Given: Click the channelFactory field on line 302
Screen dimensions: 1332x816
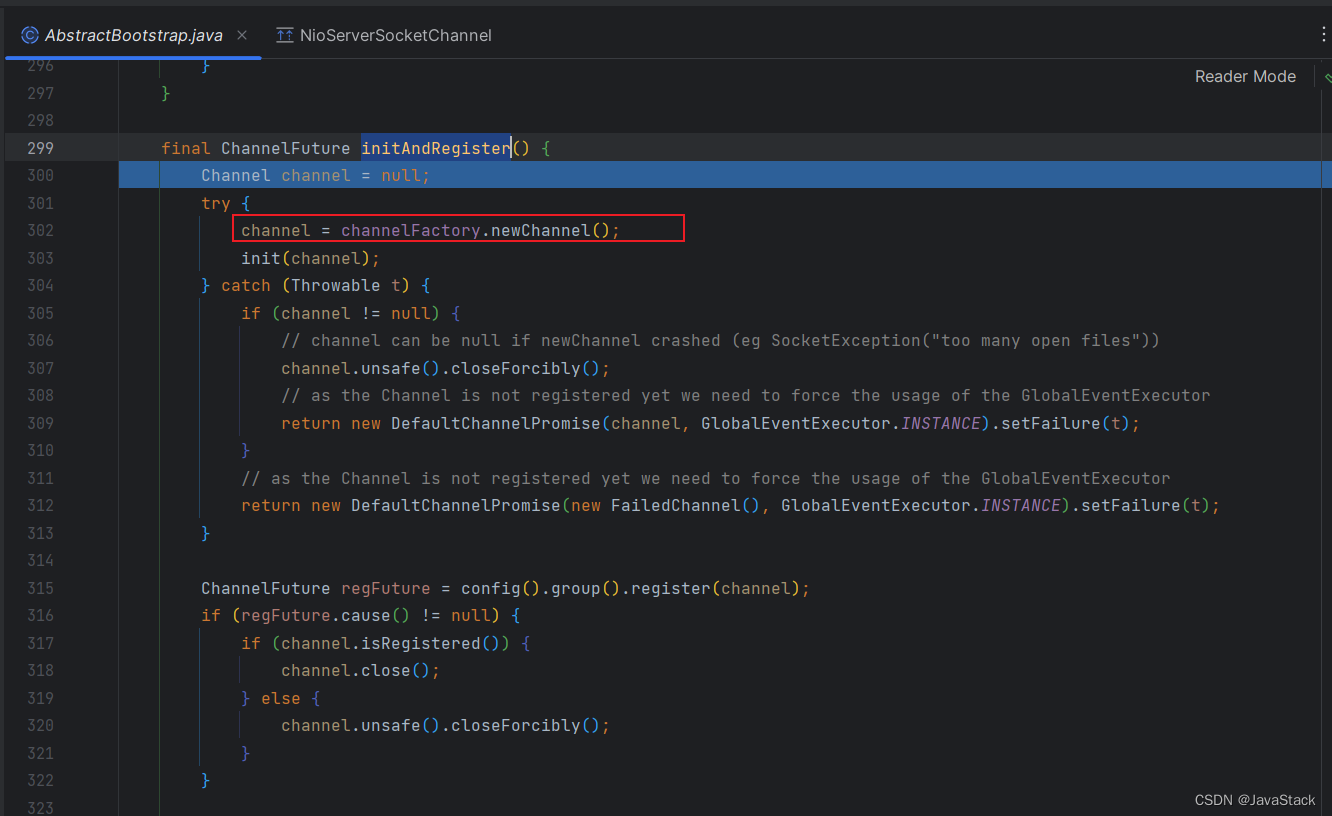Looking at the screenshot, I should coord(410,230).
